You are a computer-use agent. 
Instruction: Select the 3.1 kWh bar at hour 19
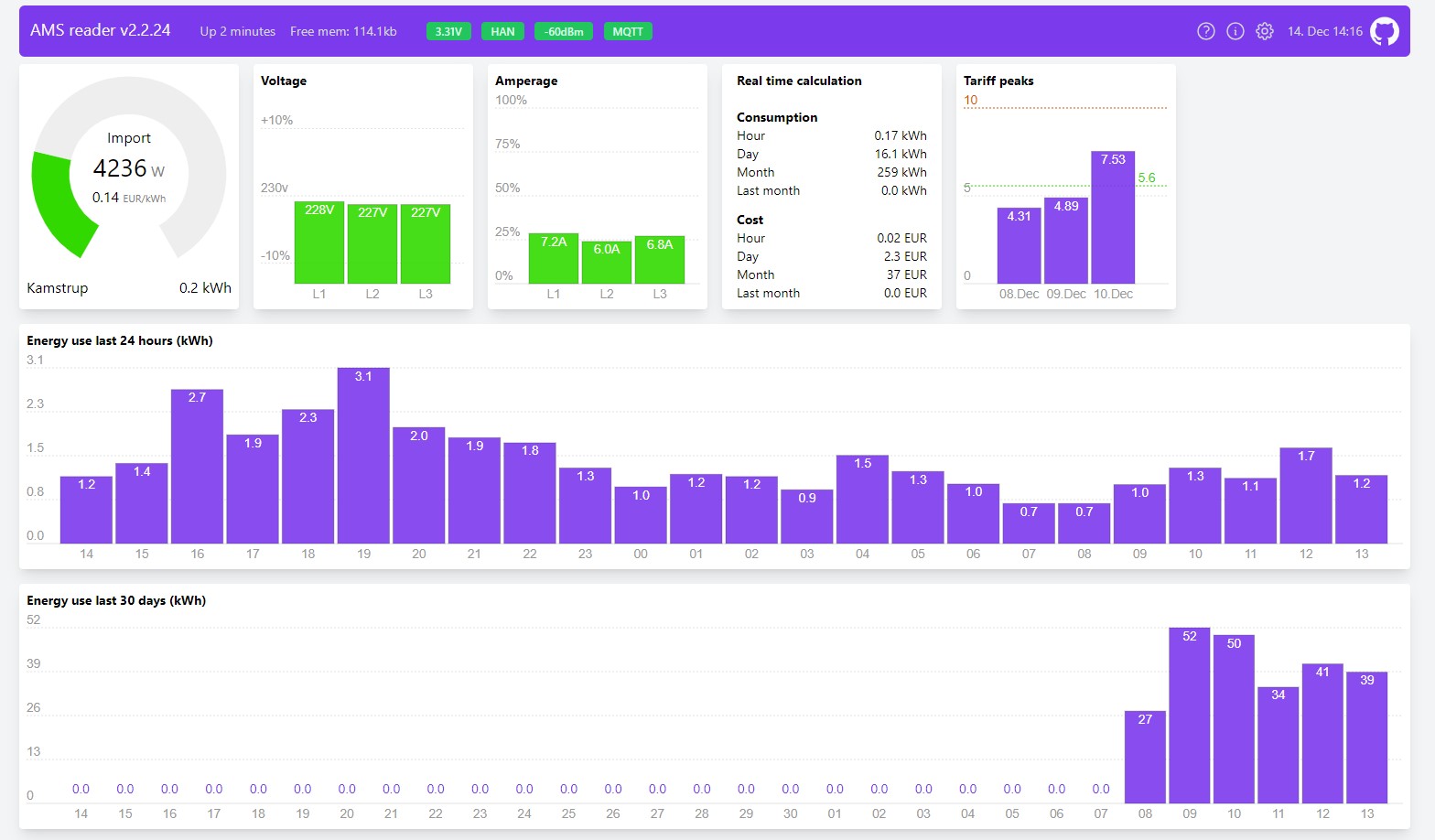363,456
